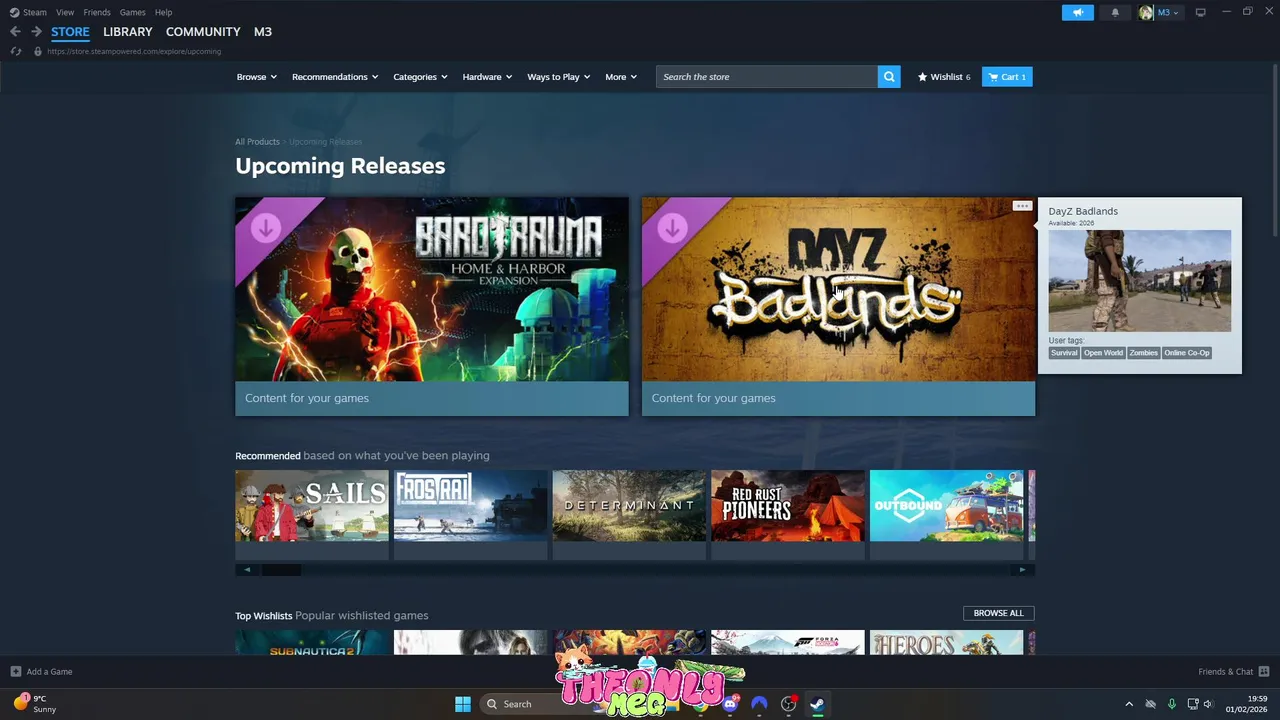Expand the Recommendations dropdown
Screen dimensions: 1280x720
[x=335, y=77]
